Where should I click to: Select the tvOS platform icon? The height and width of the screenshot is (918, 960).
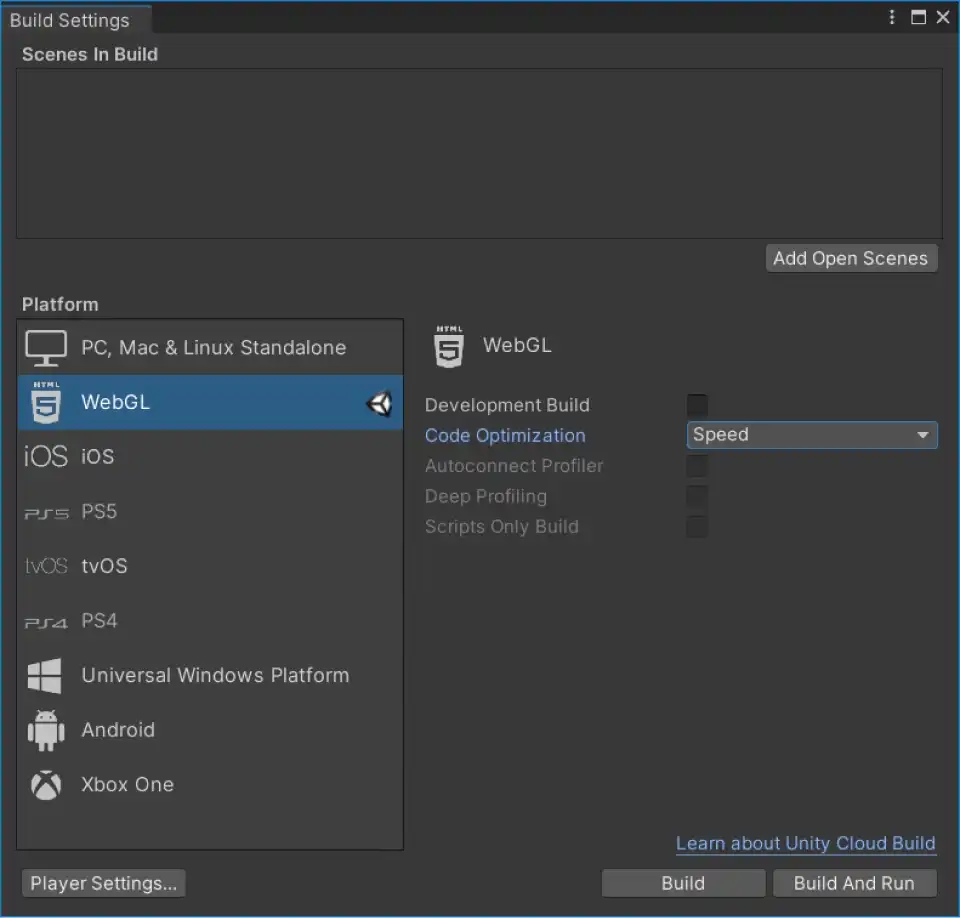[x=44, y=566]
